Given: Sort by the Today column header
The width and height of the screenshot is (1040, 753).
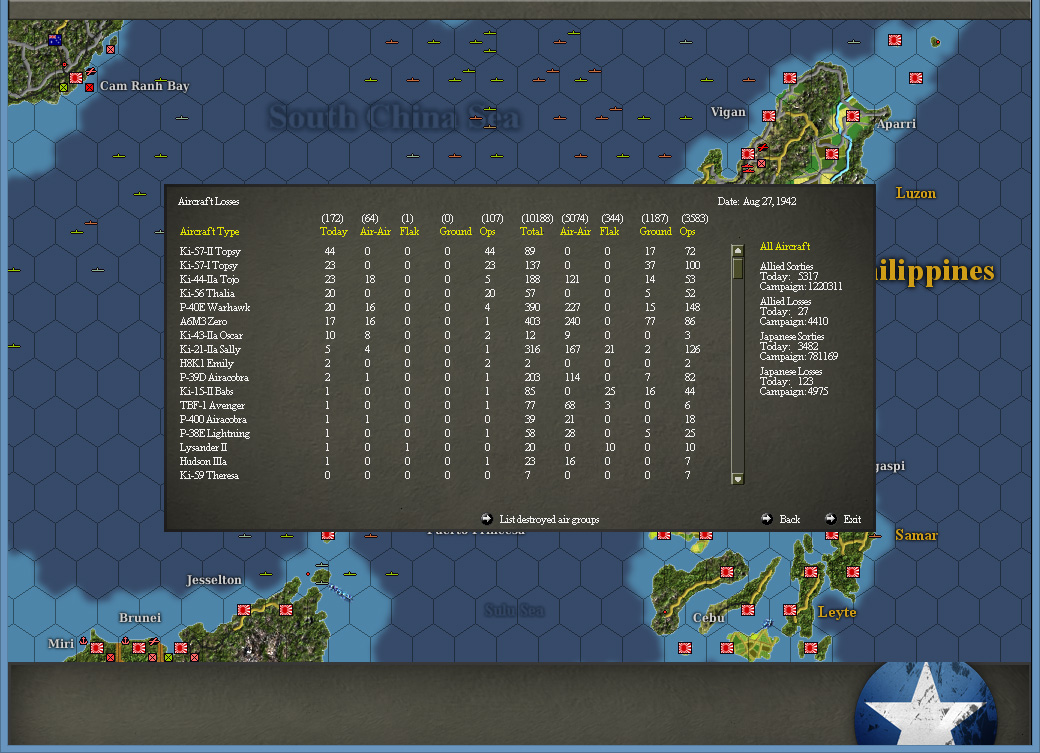Looking at the screenshot, I should (333, 231).
